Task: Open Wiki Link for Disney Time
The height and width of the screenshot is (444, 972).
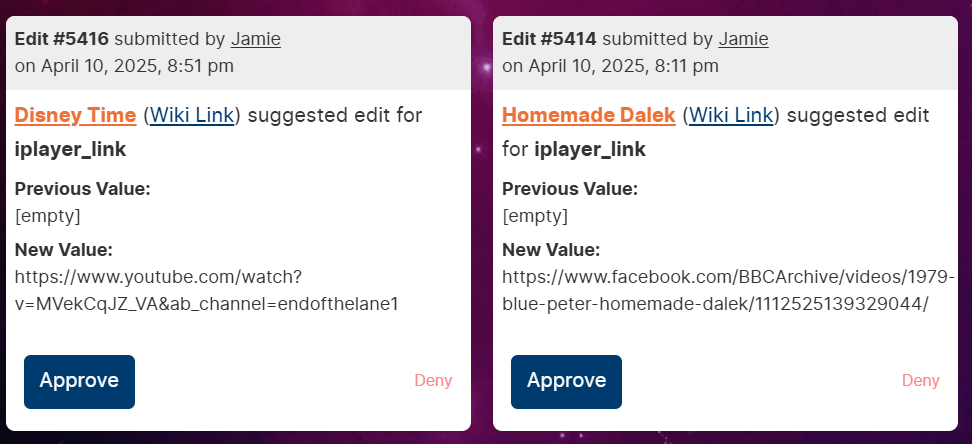Action: pyautogui.click(x=192, y=115)
